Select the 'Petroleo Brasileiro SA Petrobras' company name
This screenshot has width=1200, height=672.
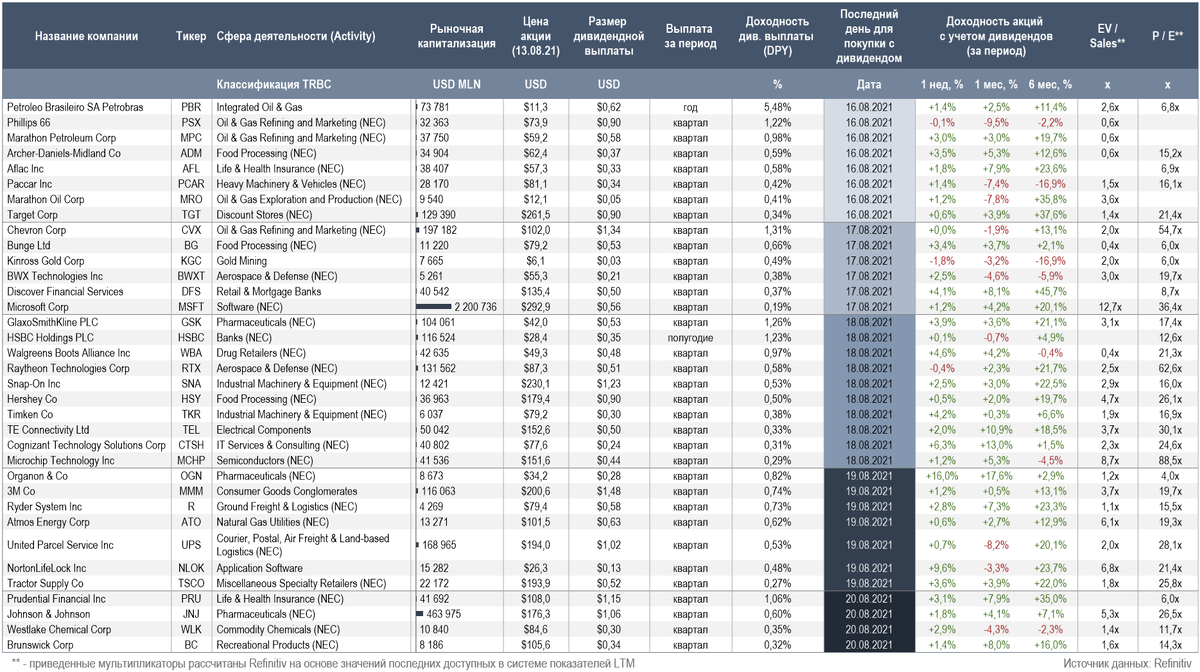click(75, 106)
